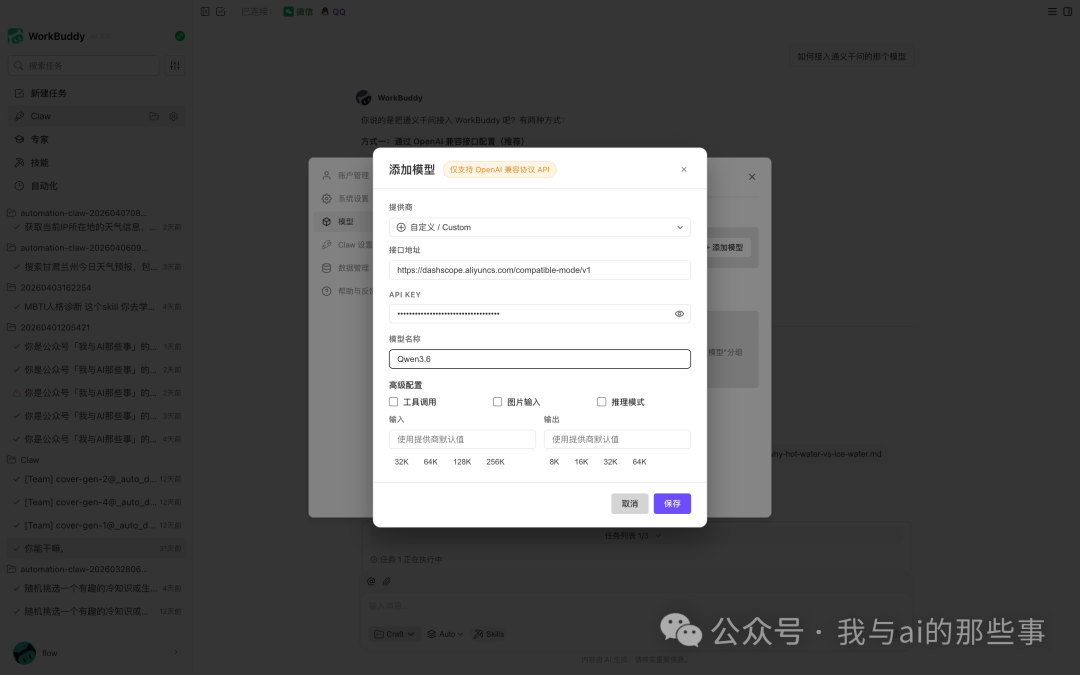Expand the 任务列表 1/3 chevron
Viewport: 1080px width, 675px height.
point(658,535)
